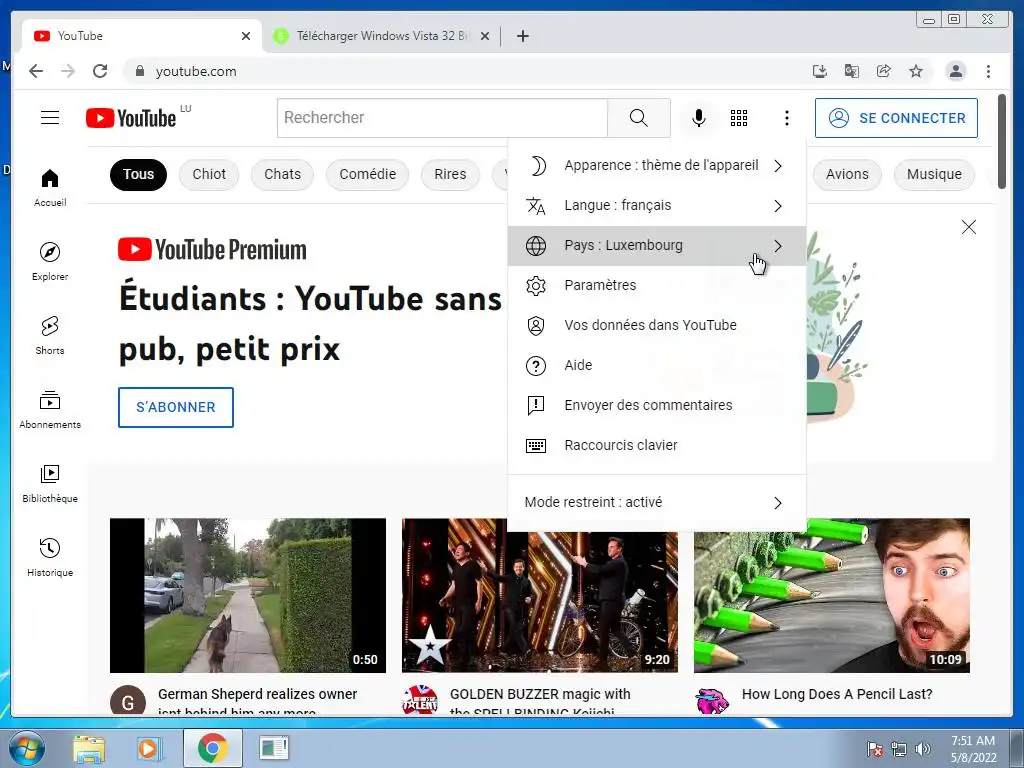Click the share page icon
Screen dimensions: 1024x768
pyautogui.click(x=884, y=71)
